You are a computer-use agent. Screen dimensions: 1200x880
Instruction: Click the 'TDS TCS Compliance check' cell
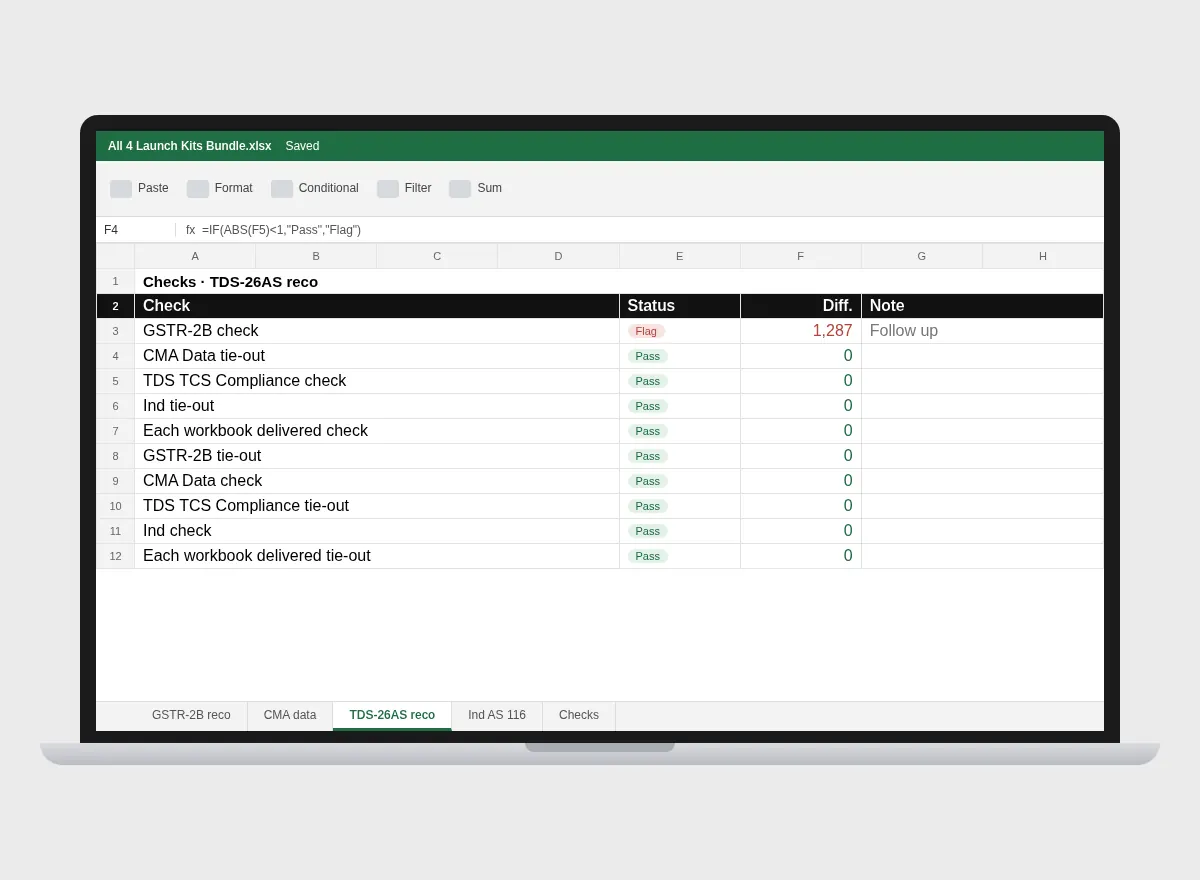(x=377, y=381)
